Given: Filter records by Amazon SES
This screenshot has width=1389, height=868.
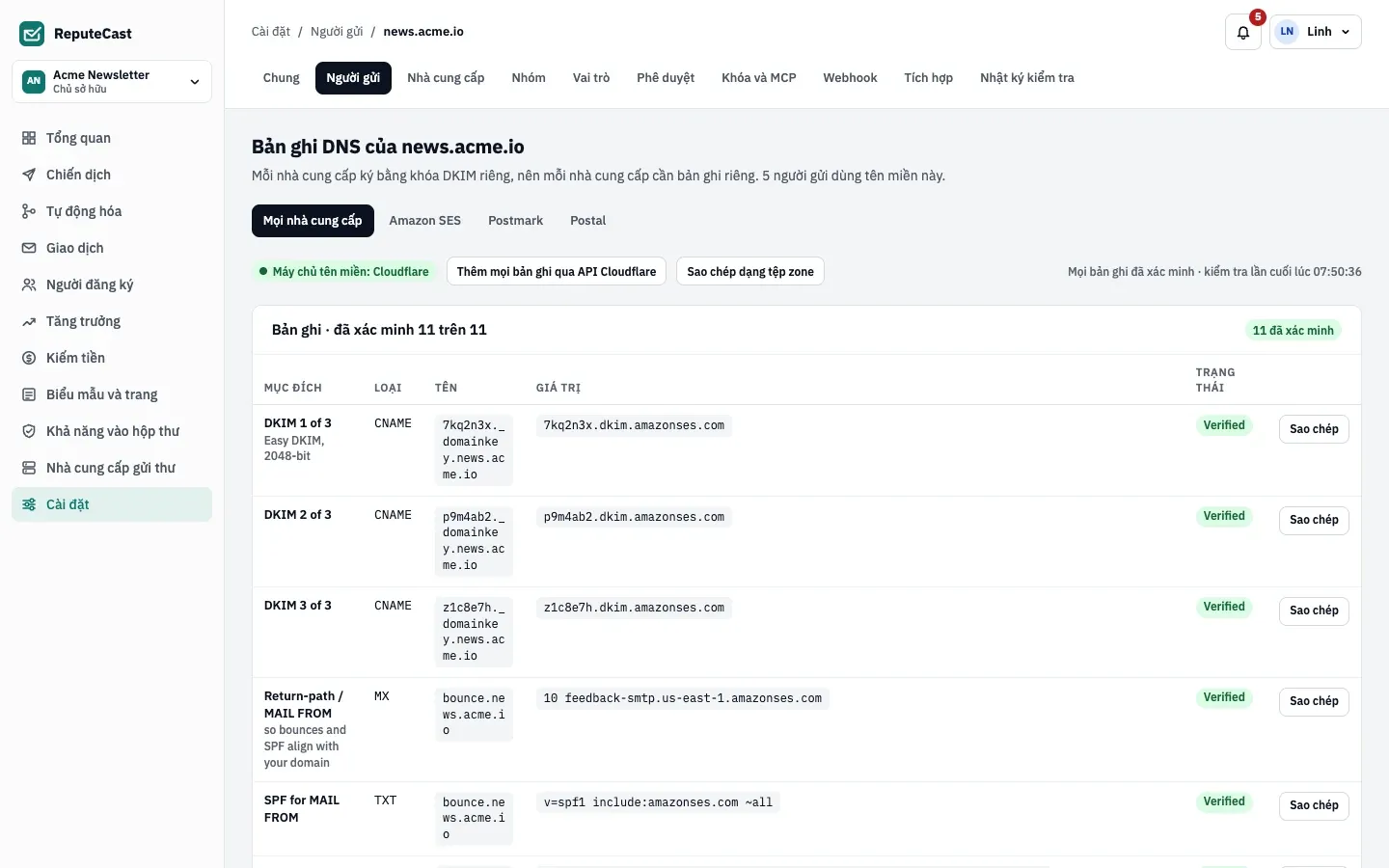Looking at the screenshot, I should [425, 221].
